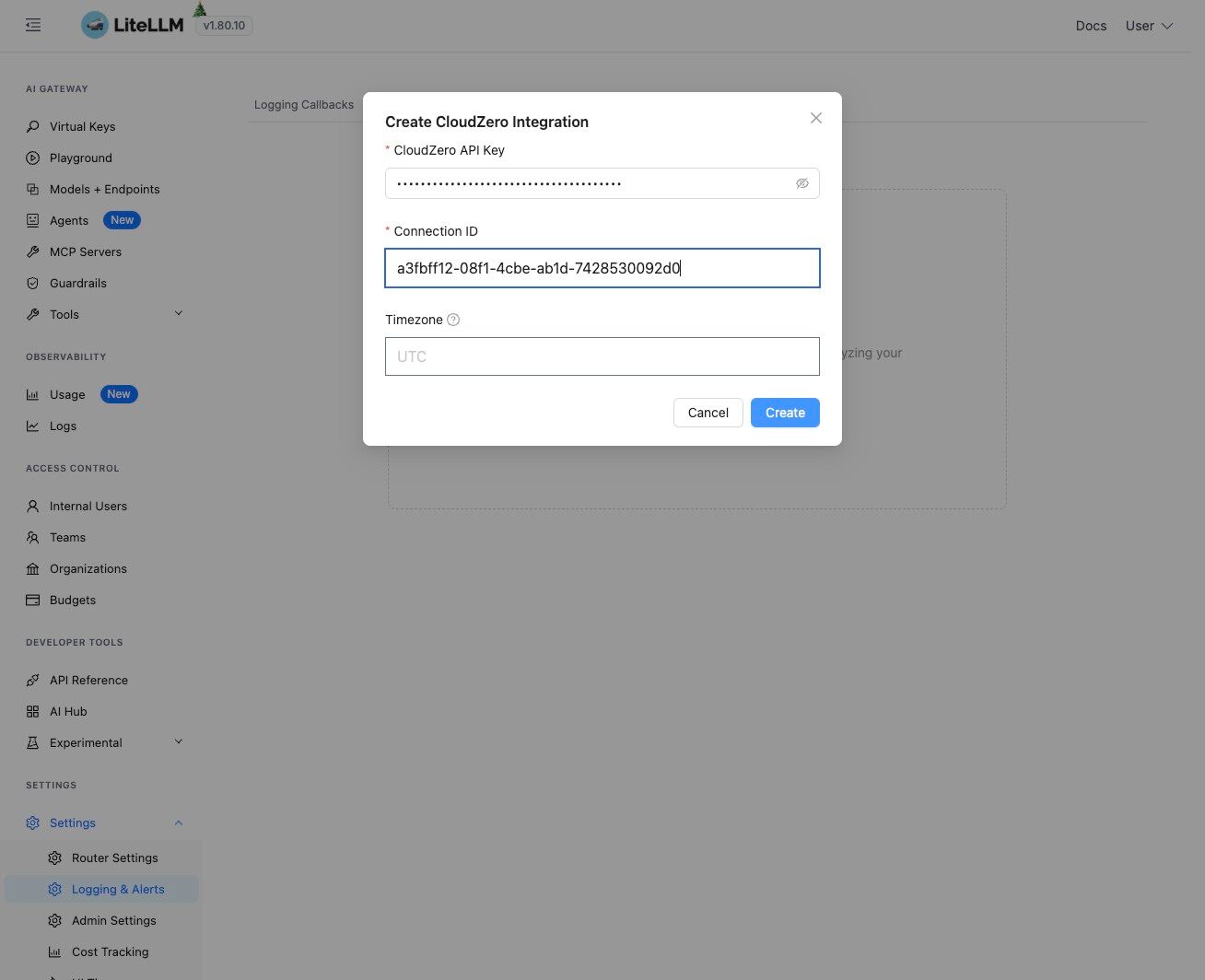
Task: Select the Models + Endpoints icon
Action: (33, 189)
